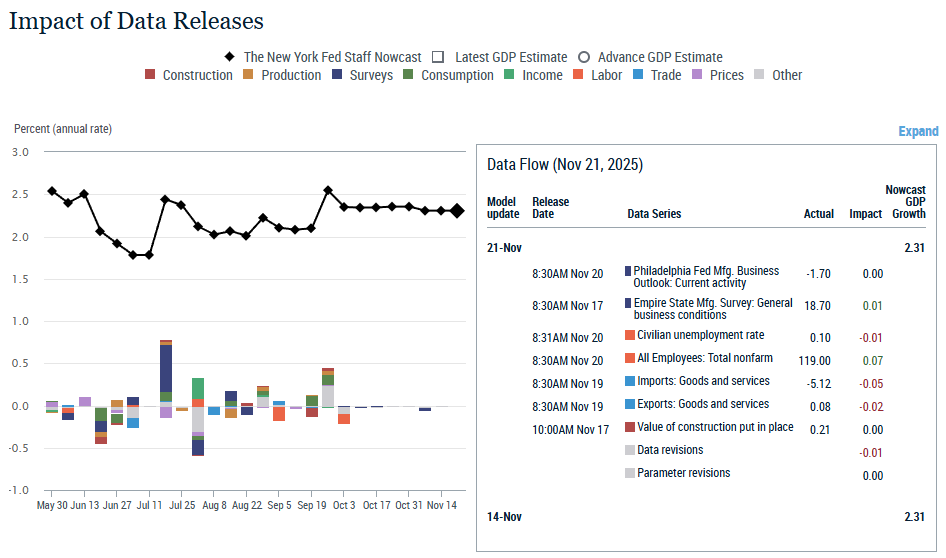Image resolution: width=946 pixels, height=558 pixels.
Task: Click the Advance GDP Estimate circle icon
Action: pos(584,58)
